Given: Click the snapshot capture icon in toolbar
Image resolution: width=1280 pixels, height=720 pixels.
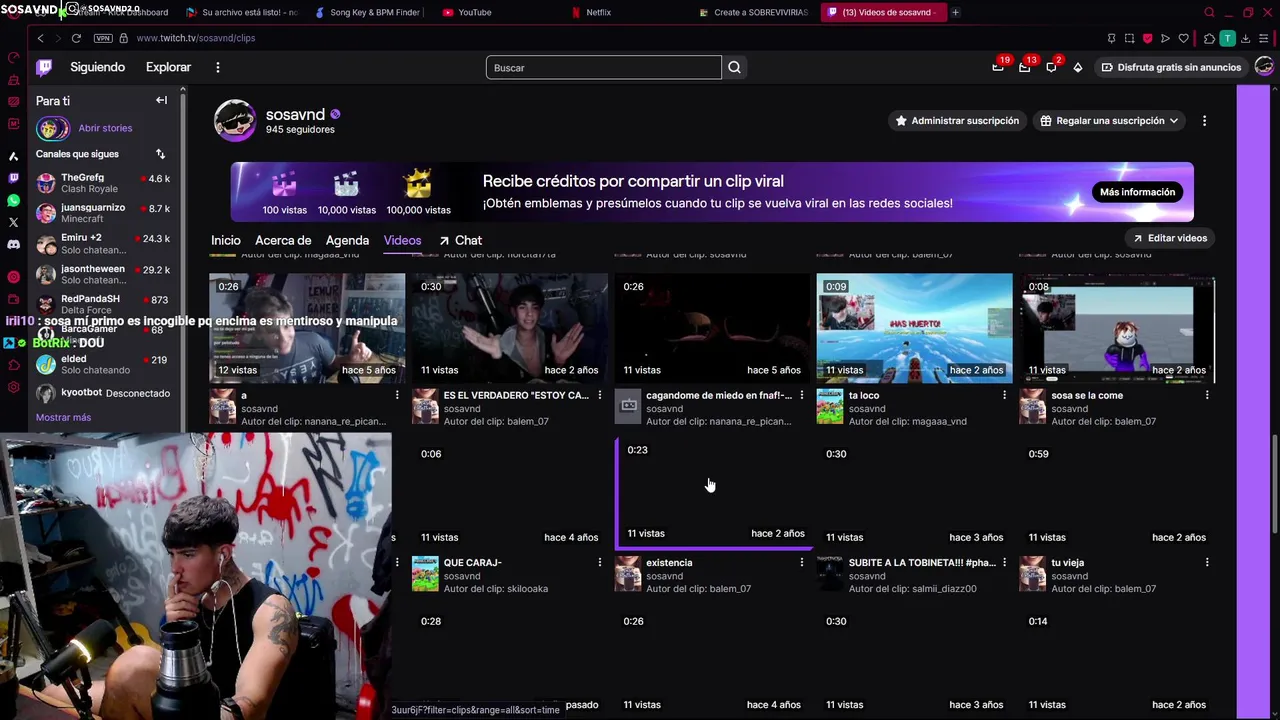Looking at the screenshot, I should pyautogui.click(x=1129, y=38).
